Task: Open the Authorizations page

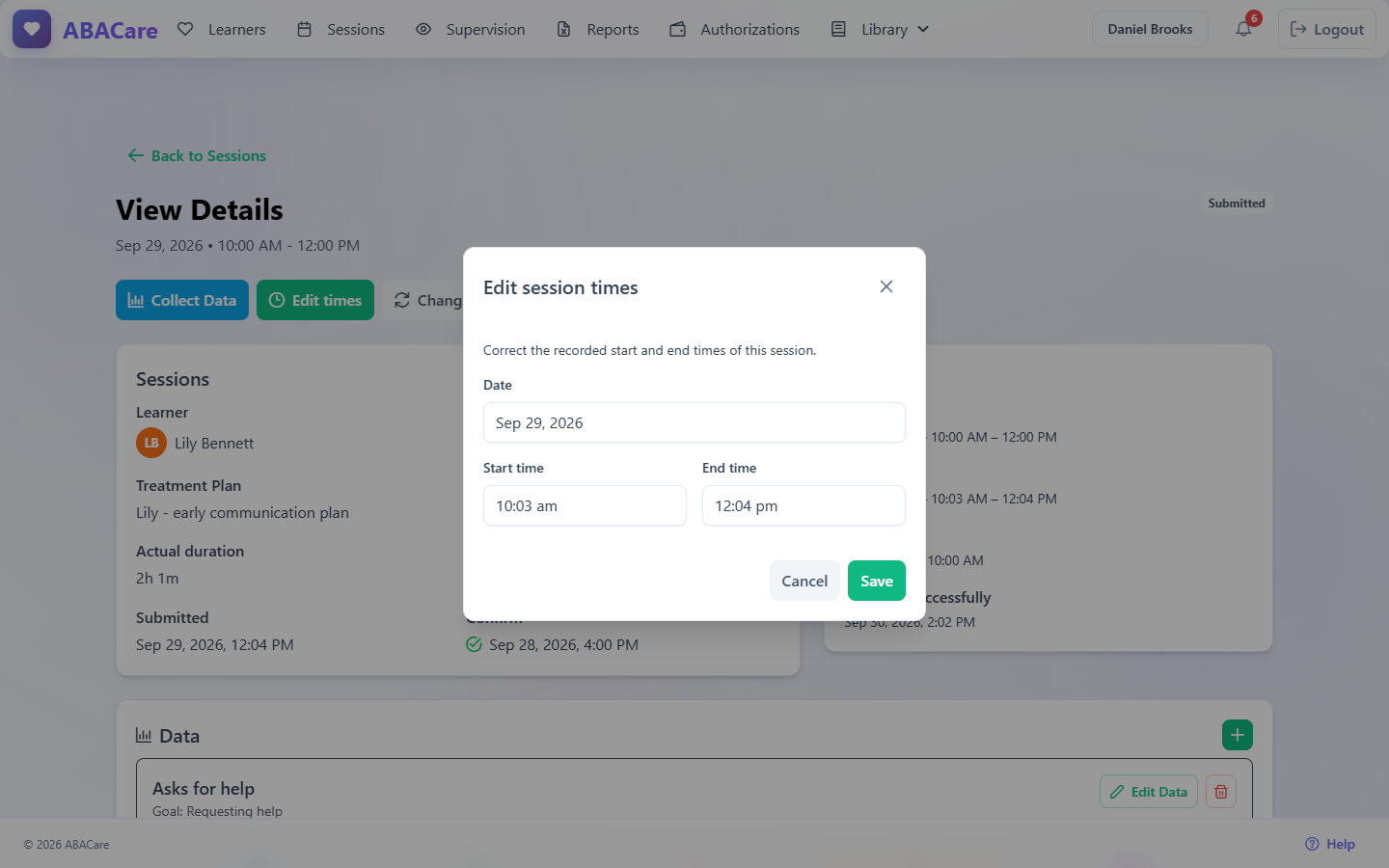Action: pos(735,29)
